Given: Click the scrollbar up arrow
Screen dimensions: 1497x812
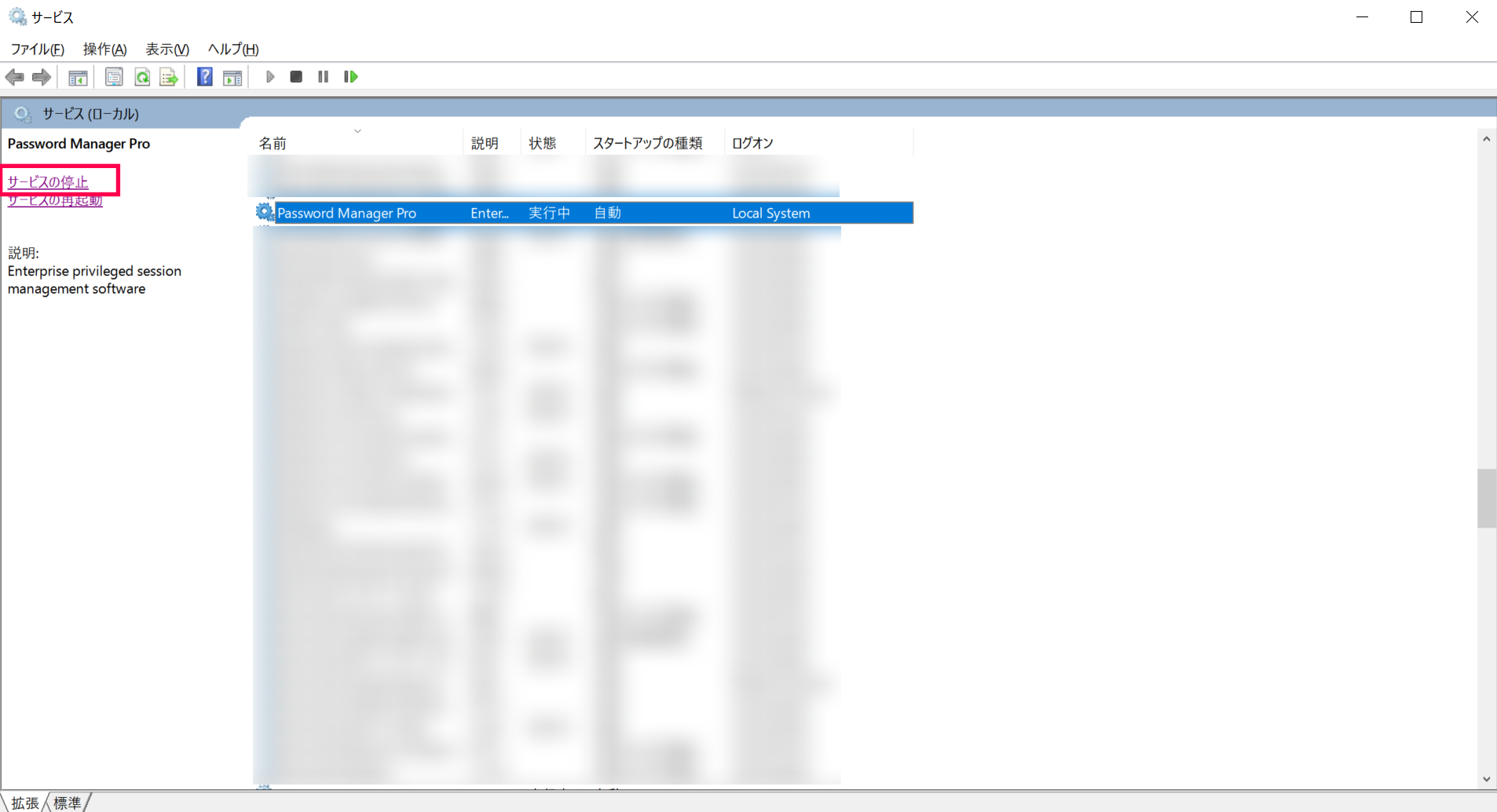Looking at the screenshot, I should point(1486,139).
